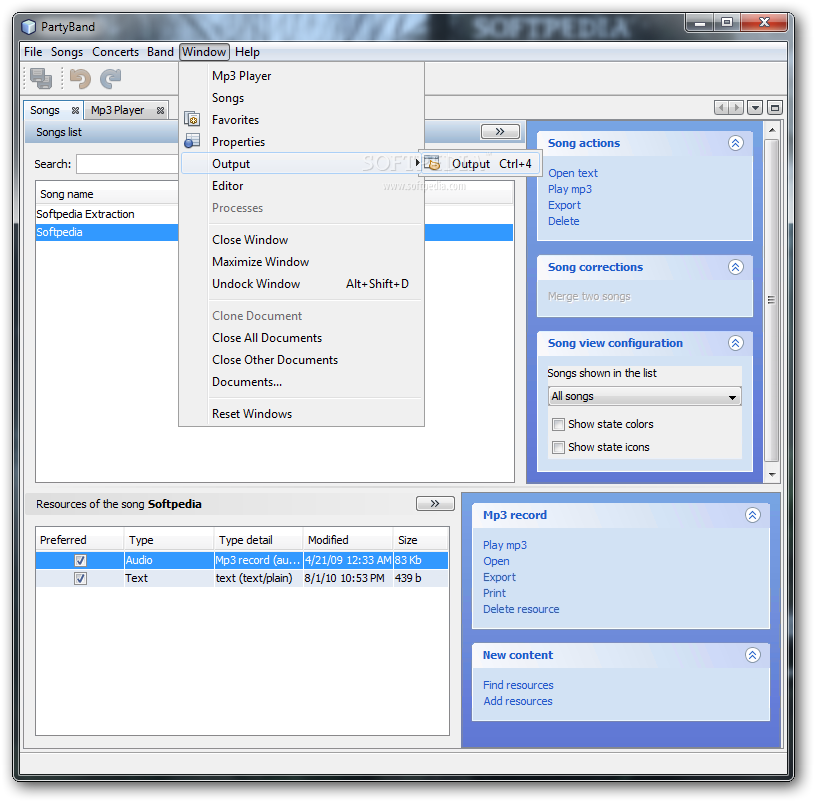This screenshot has width=815, height=802.
Task: Close the Mp3 Player tab with its x icon
Action: 161,110
